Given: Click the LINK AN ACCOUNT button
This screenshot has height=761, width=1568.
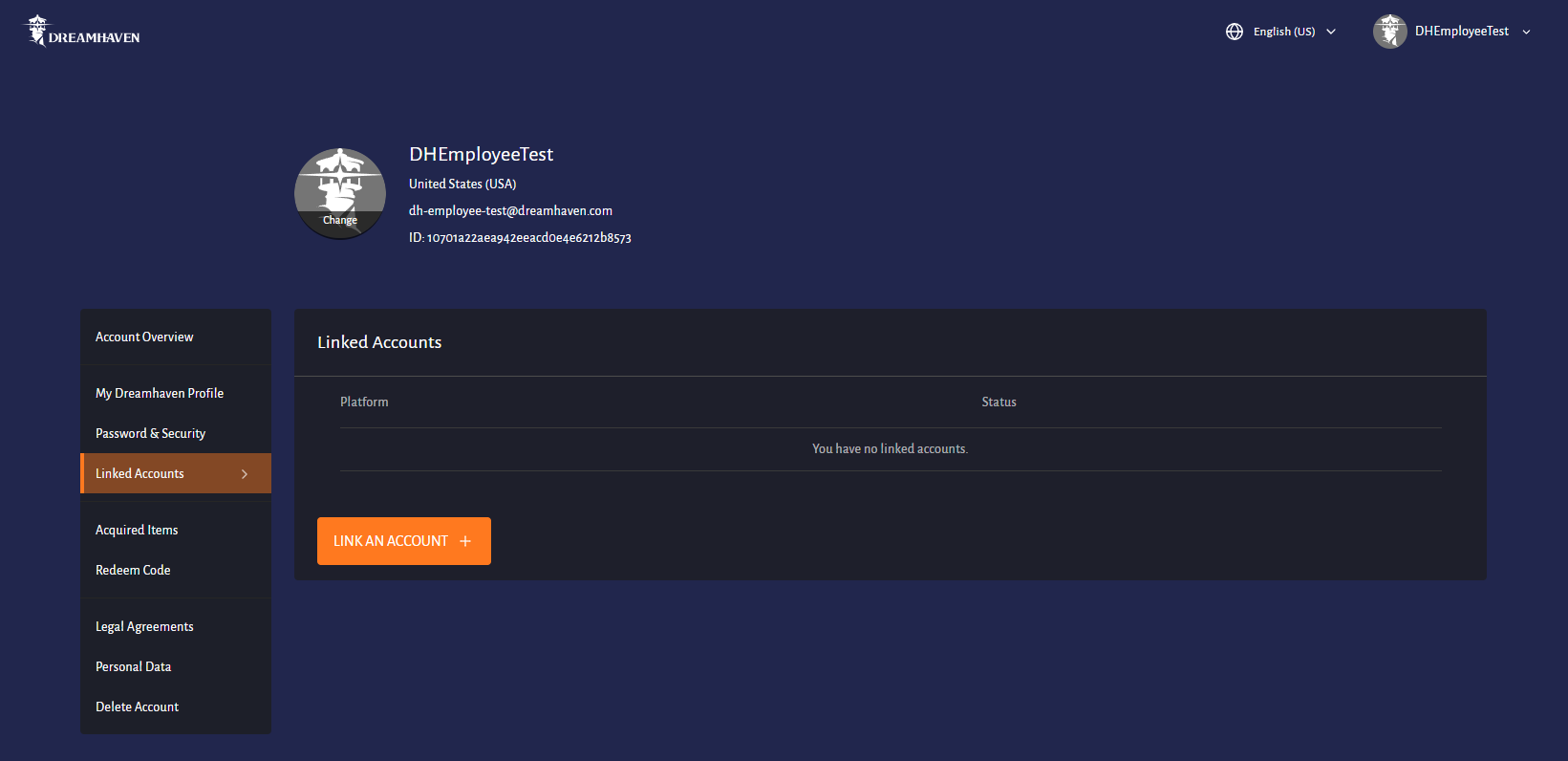Looking at the screenshot, I should (x=404, y=541).
